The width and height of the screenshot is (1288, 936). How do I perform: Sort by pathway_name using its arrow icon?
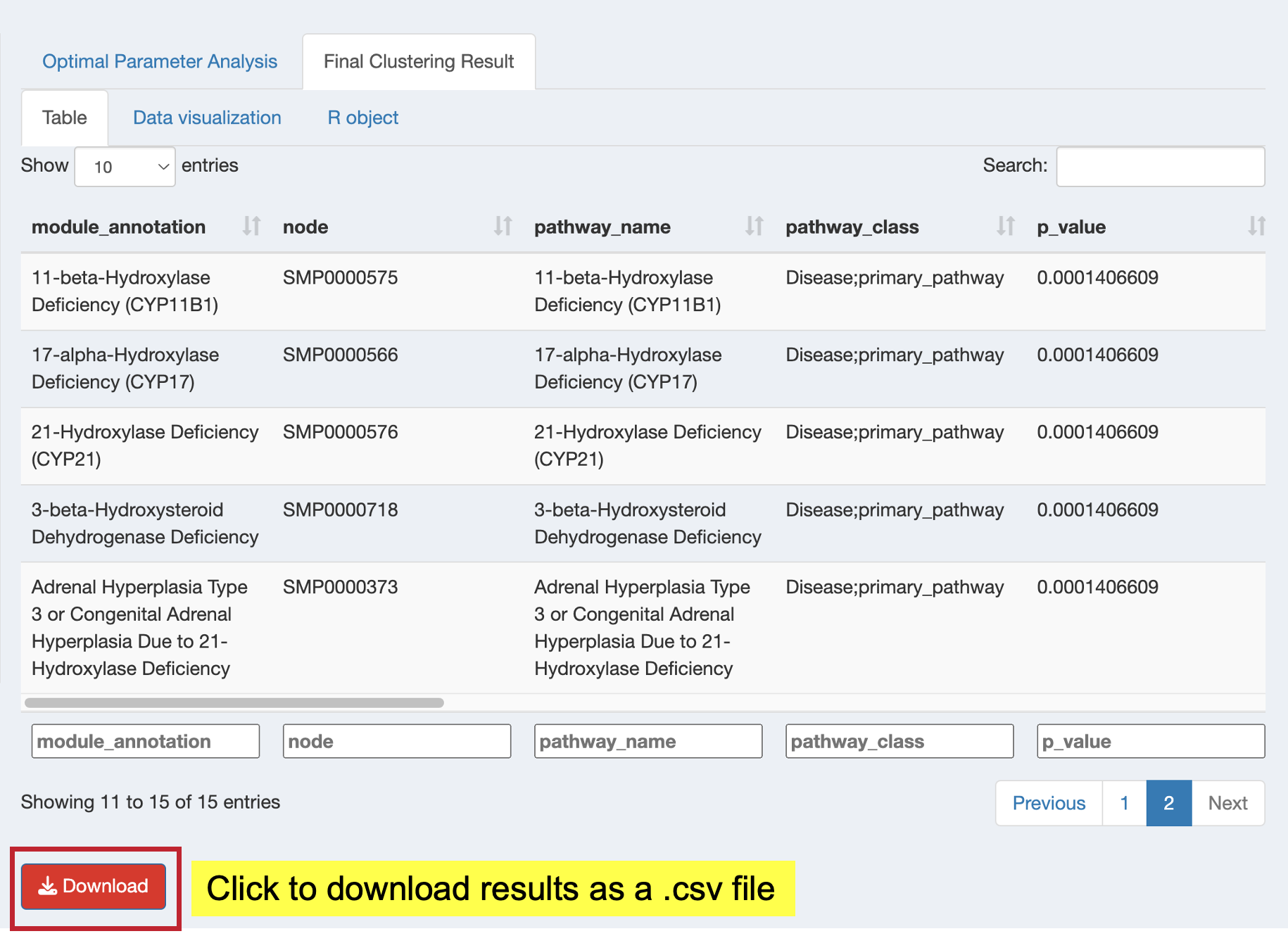click(x=754, y=226)
